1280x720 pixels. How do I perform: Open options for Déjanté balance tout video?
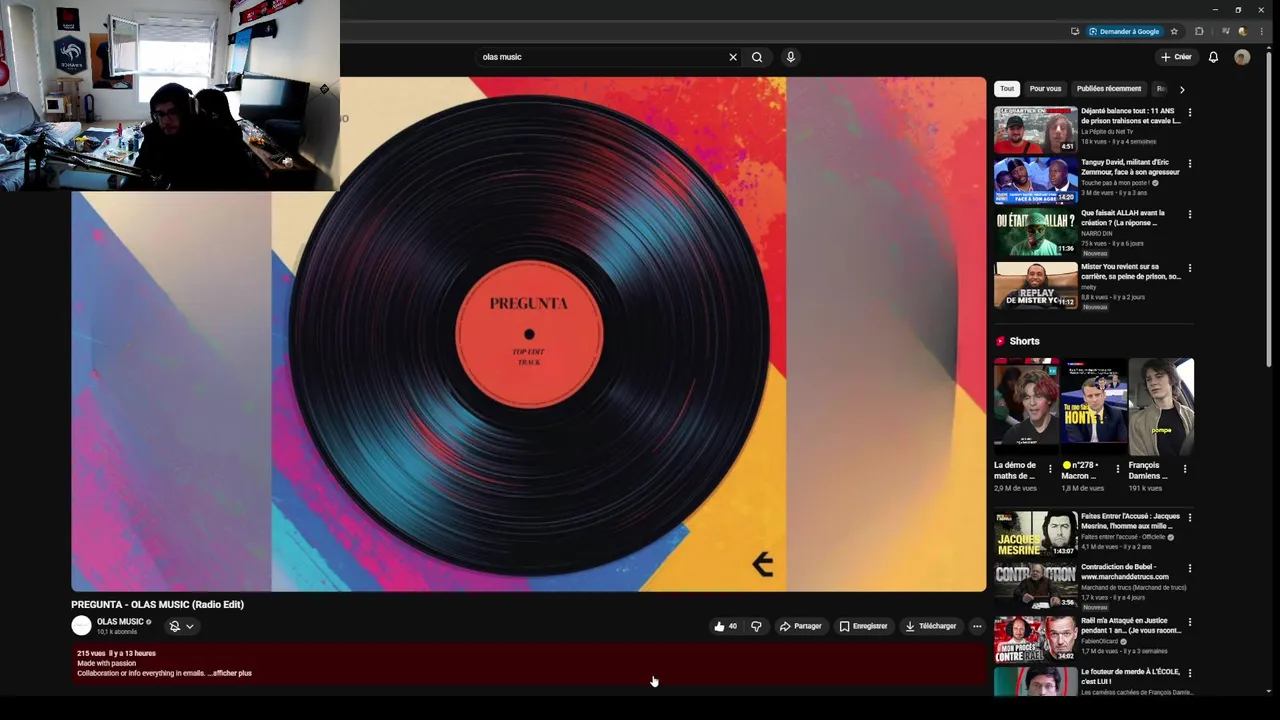pyautogui.click(x=1190, y=112)
